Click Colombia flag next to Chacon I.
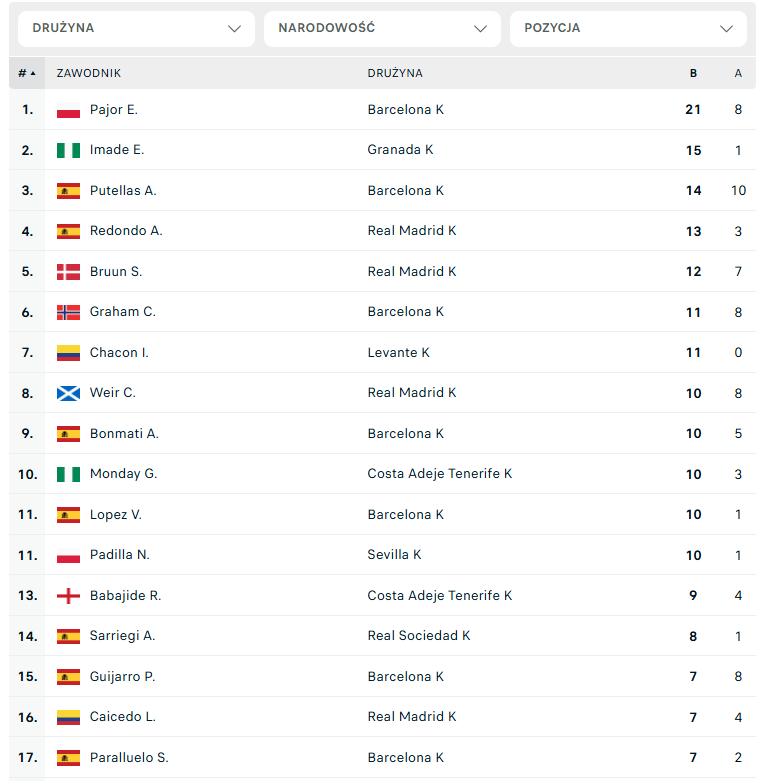 [x=68, y=353]
